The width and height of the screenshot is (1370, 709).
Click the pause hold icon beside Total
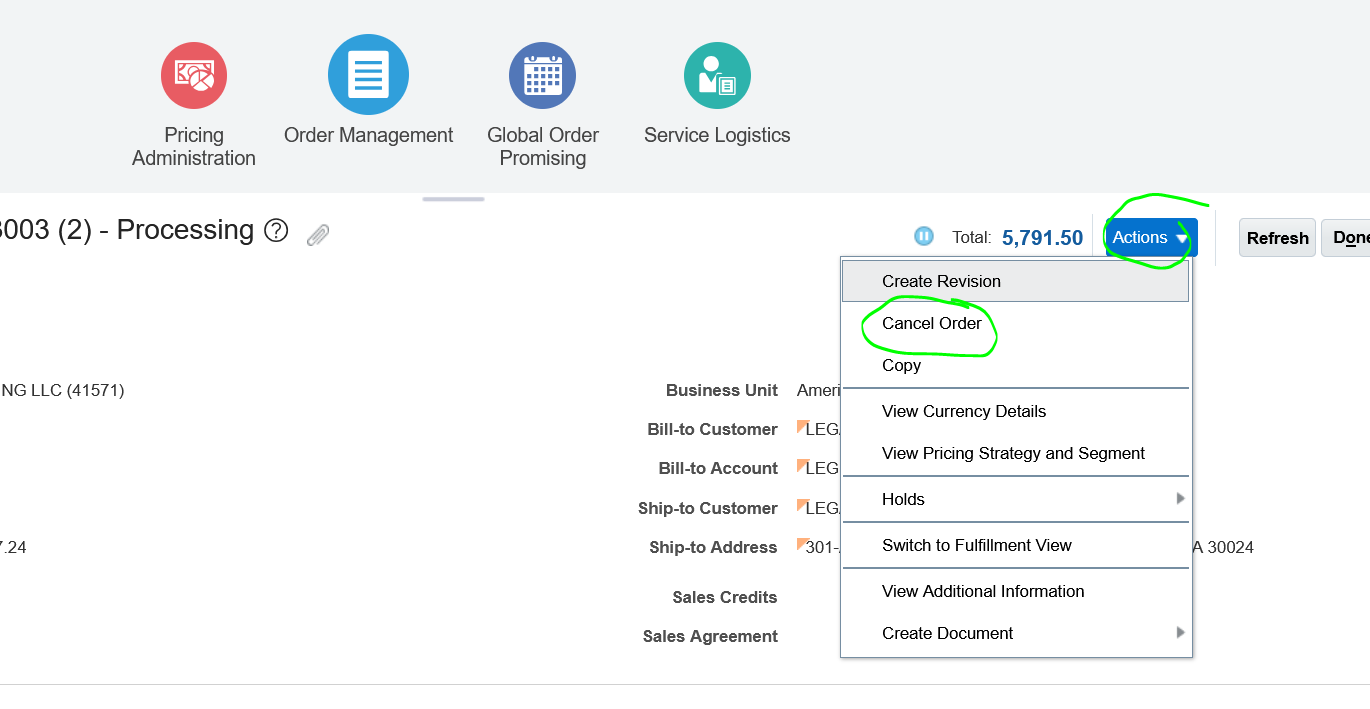pyautogui.click(x=924, y=237)
